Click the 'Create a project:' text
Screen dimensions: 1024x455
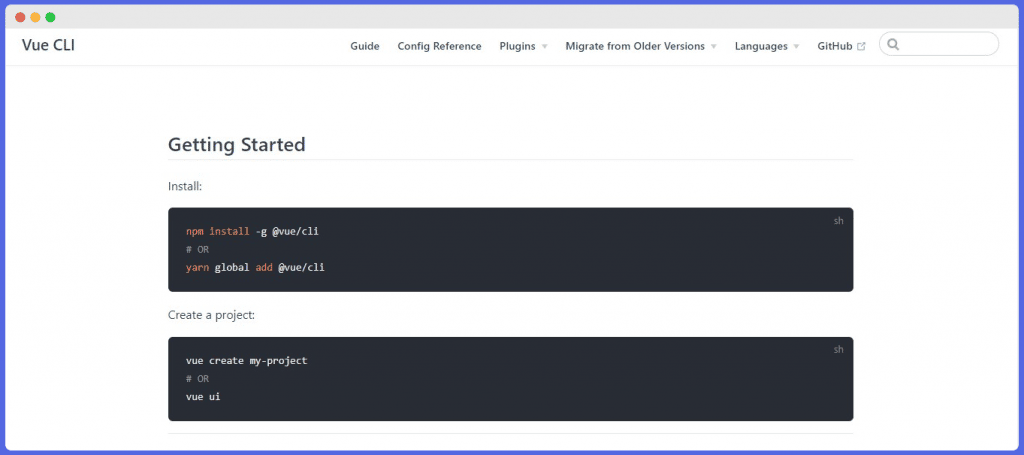(211, 315)
